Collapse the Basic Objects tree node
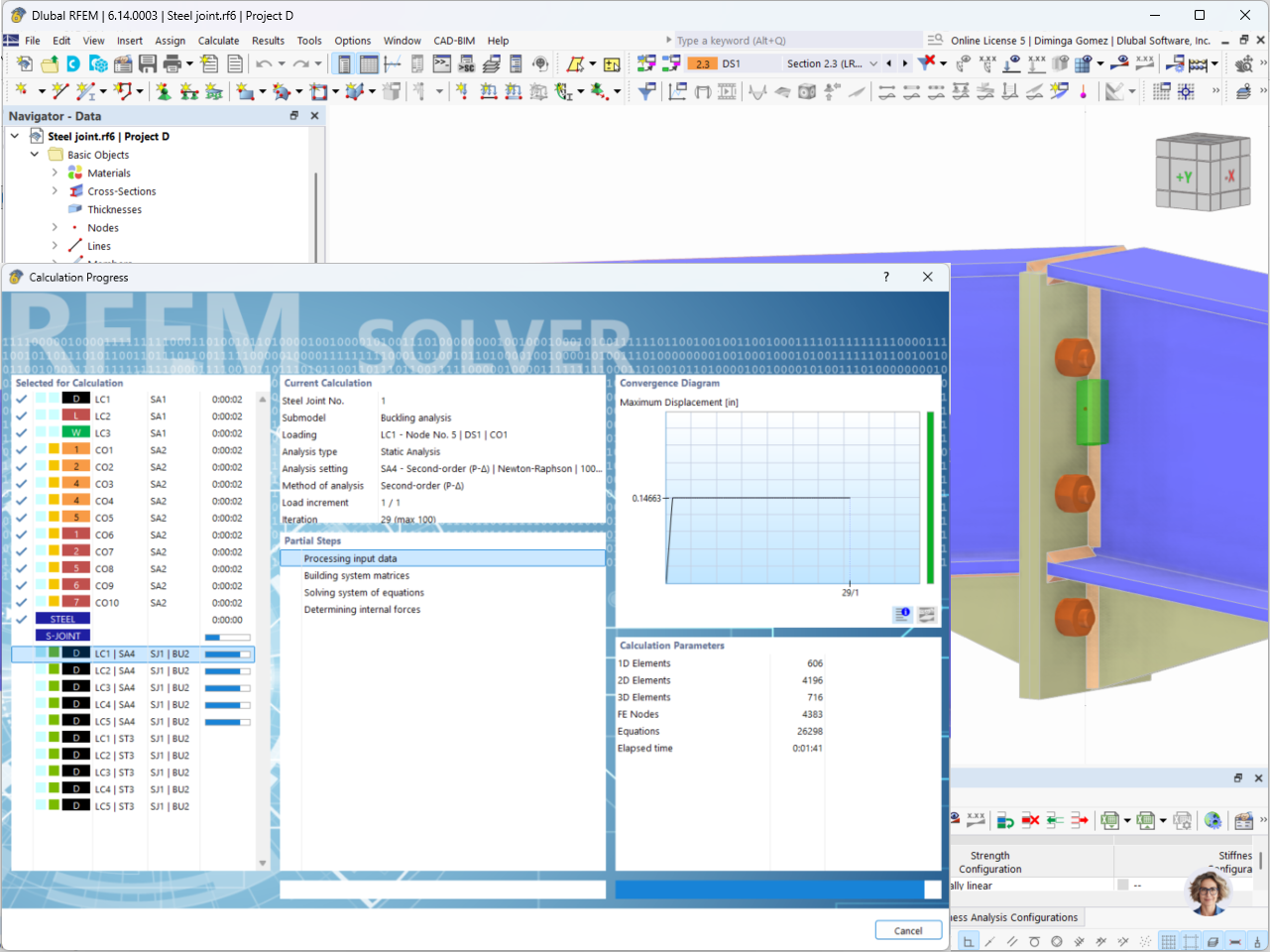 tap(35, 155)
